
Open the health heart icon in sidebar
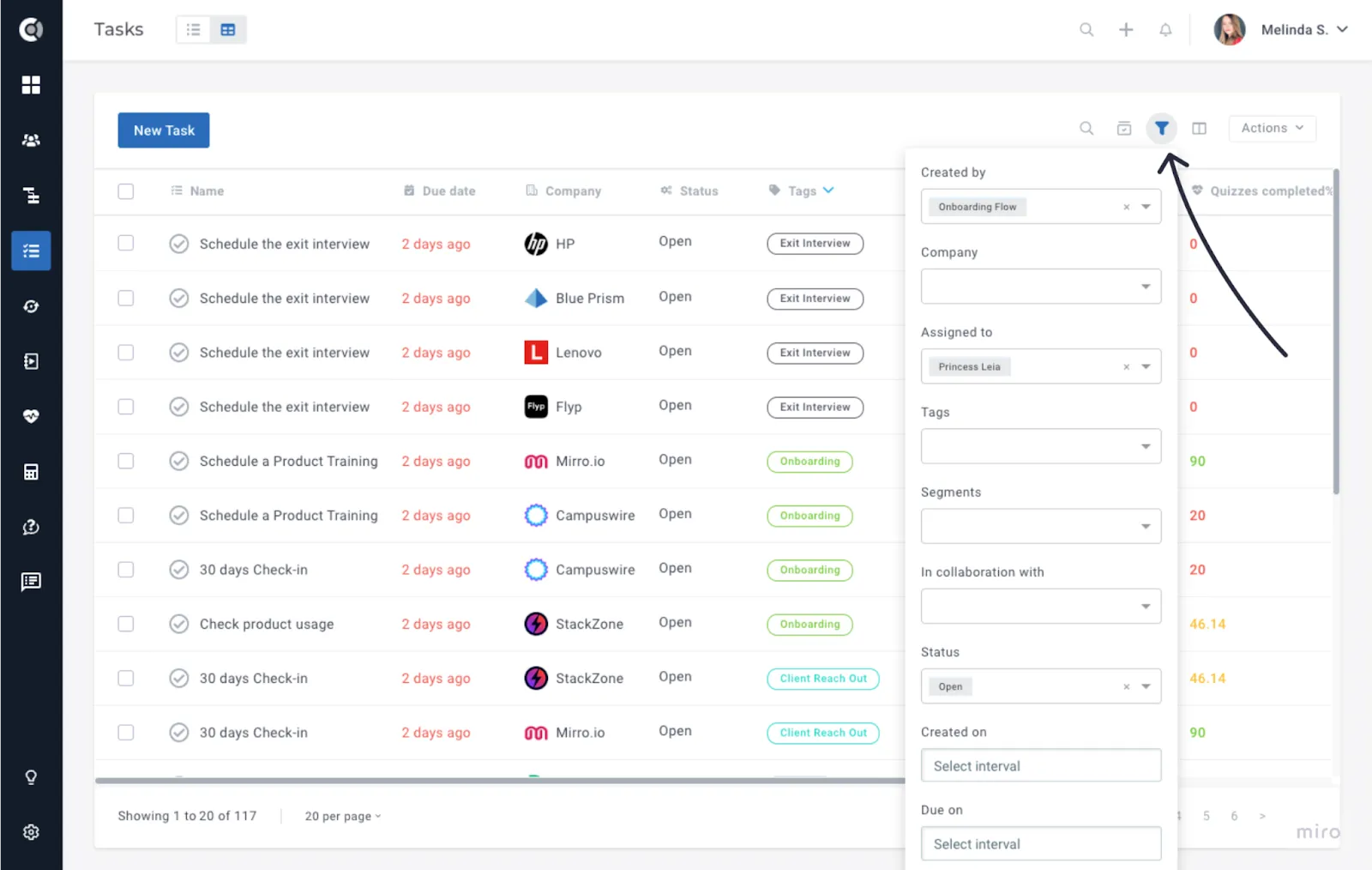31,416
